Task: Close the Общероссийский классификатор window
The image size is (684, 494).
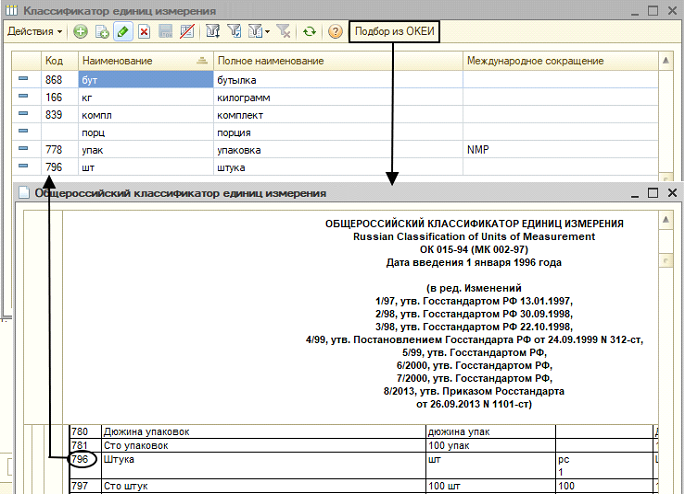Action: pos(673,192)
